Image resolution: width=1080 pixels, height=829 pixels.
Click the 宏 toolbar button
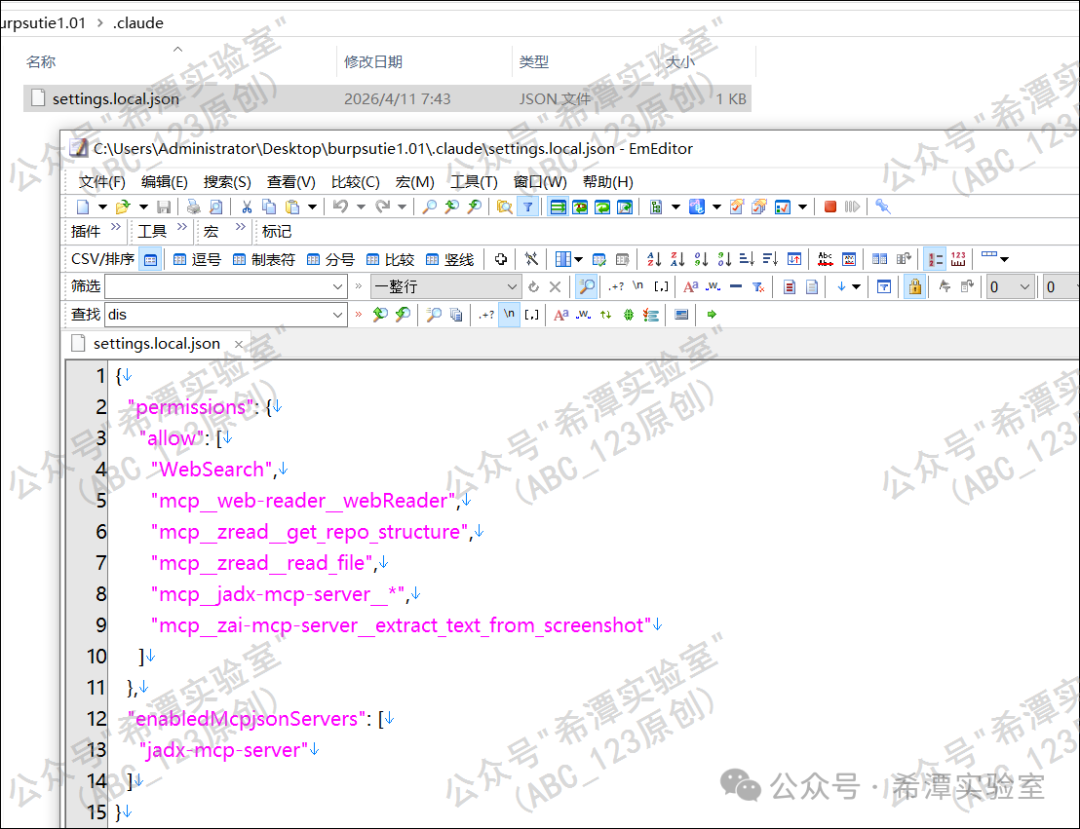pos(211,231)
